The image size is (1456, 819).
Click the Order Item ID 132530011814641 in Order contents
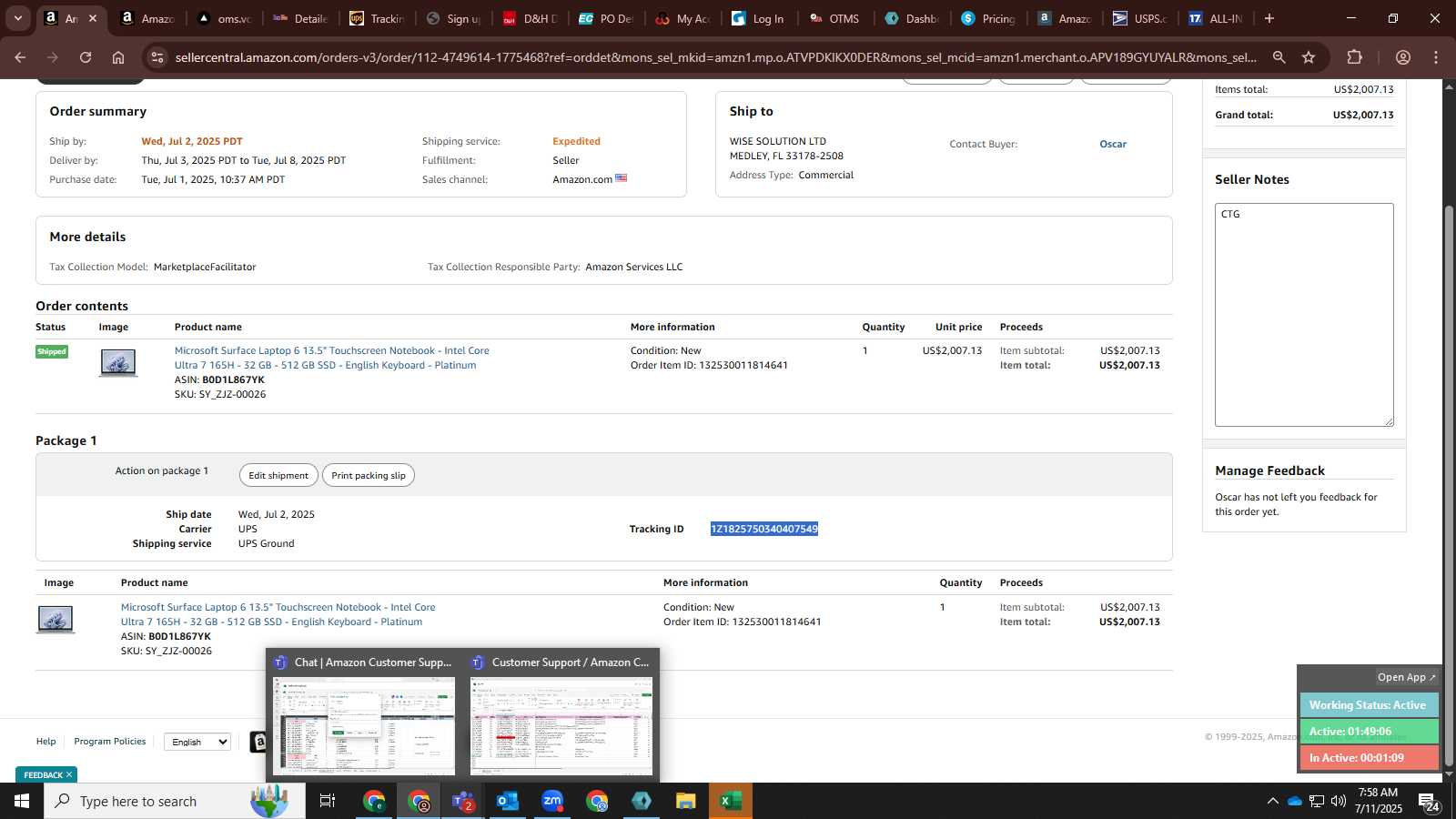[x=709, y=365]
